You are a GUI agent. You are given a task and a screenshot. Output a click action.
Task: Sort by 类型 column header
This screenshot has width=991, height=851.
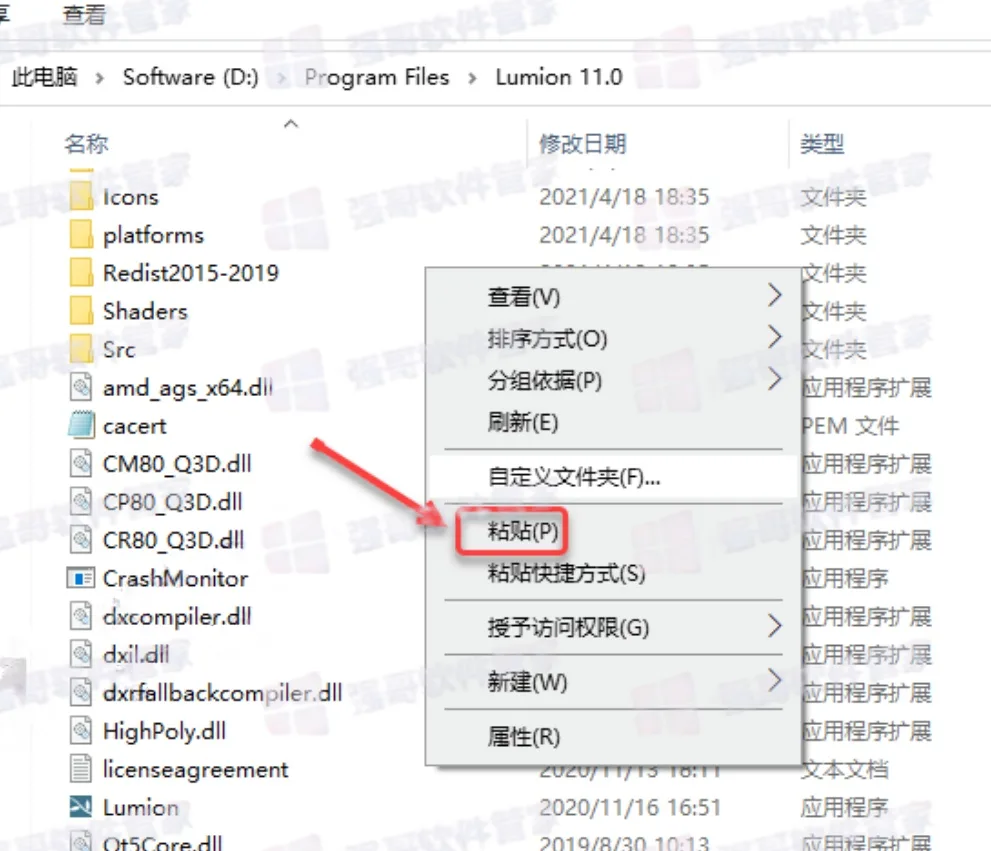pos(822,144)
